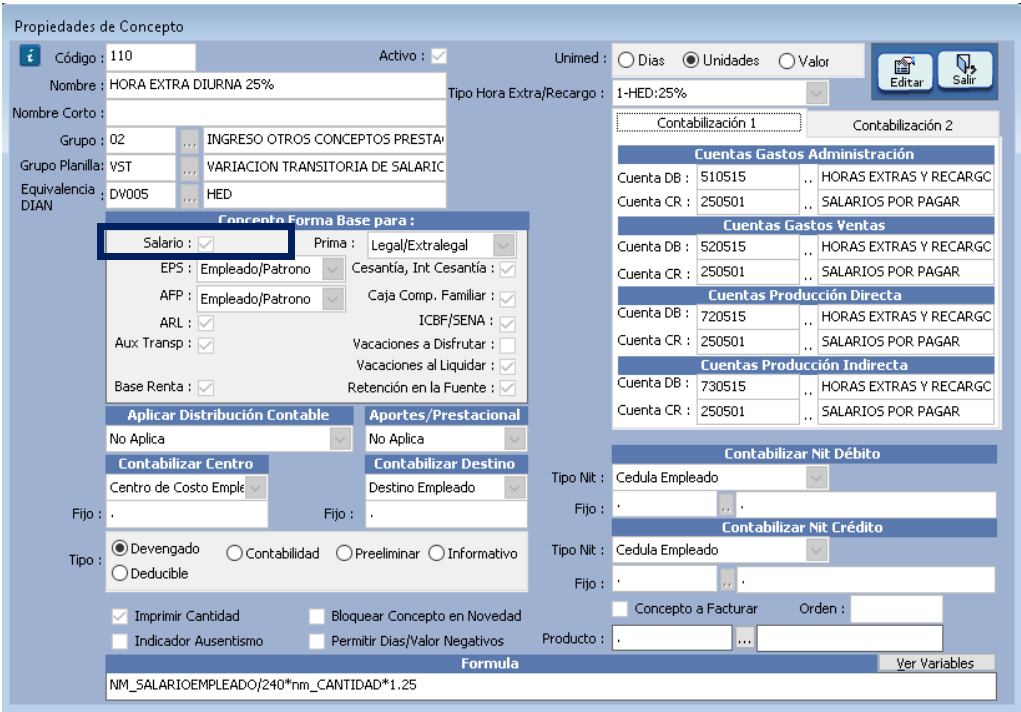Select Contabilidad type radio button
The width and height of the screenshot is (1021, 712).
click(234, 553)
